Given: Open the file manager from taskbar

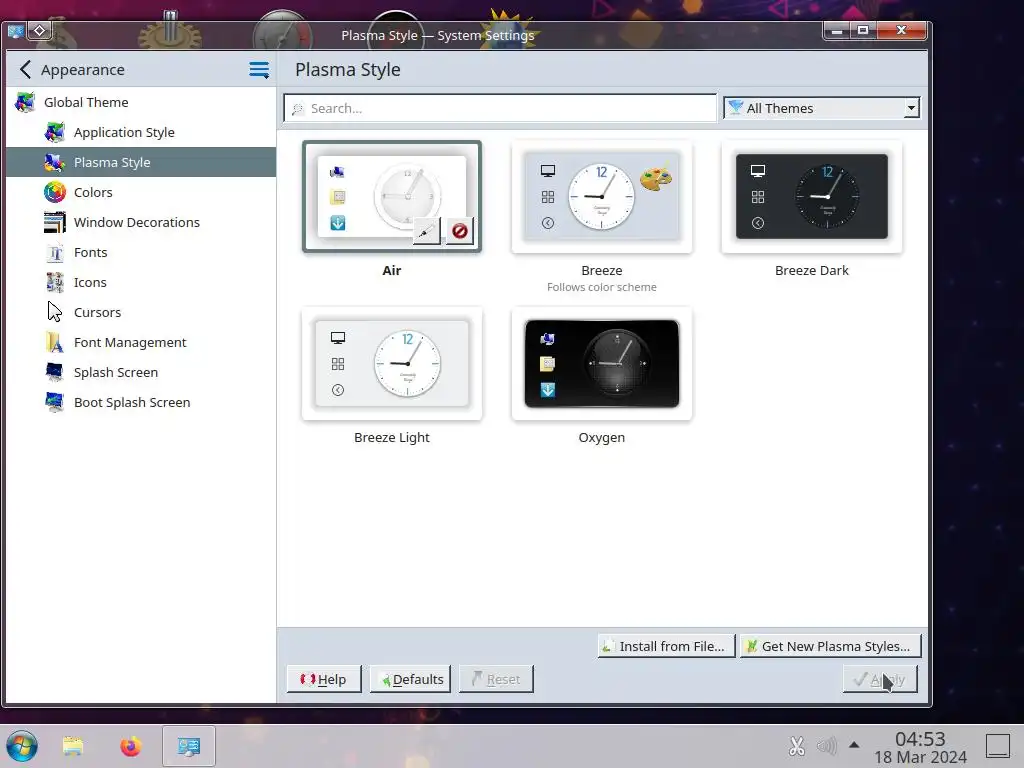Looking at the screenshot, I should (73, 746).
